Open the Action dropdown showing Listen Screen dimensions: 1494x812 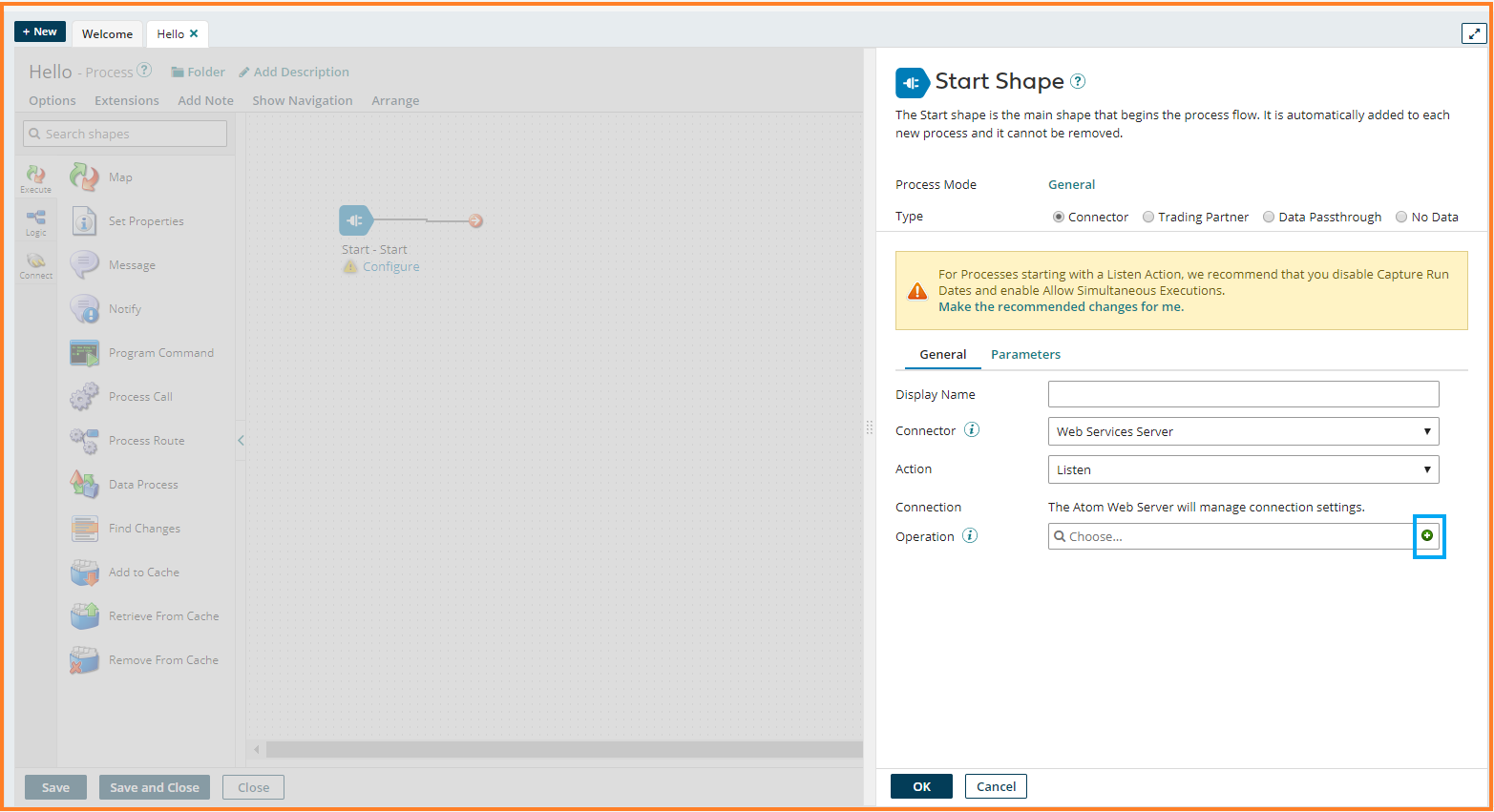[x=1243, y=469]
